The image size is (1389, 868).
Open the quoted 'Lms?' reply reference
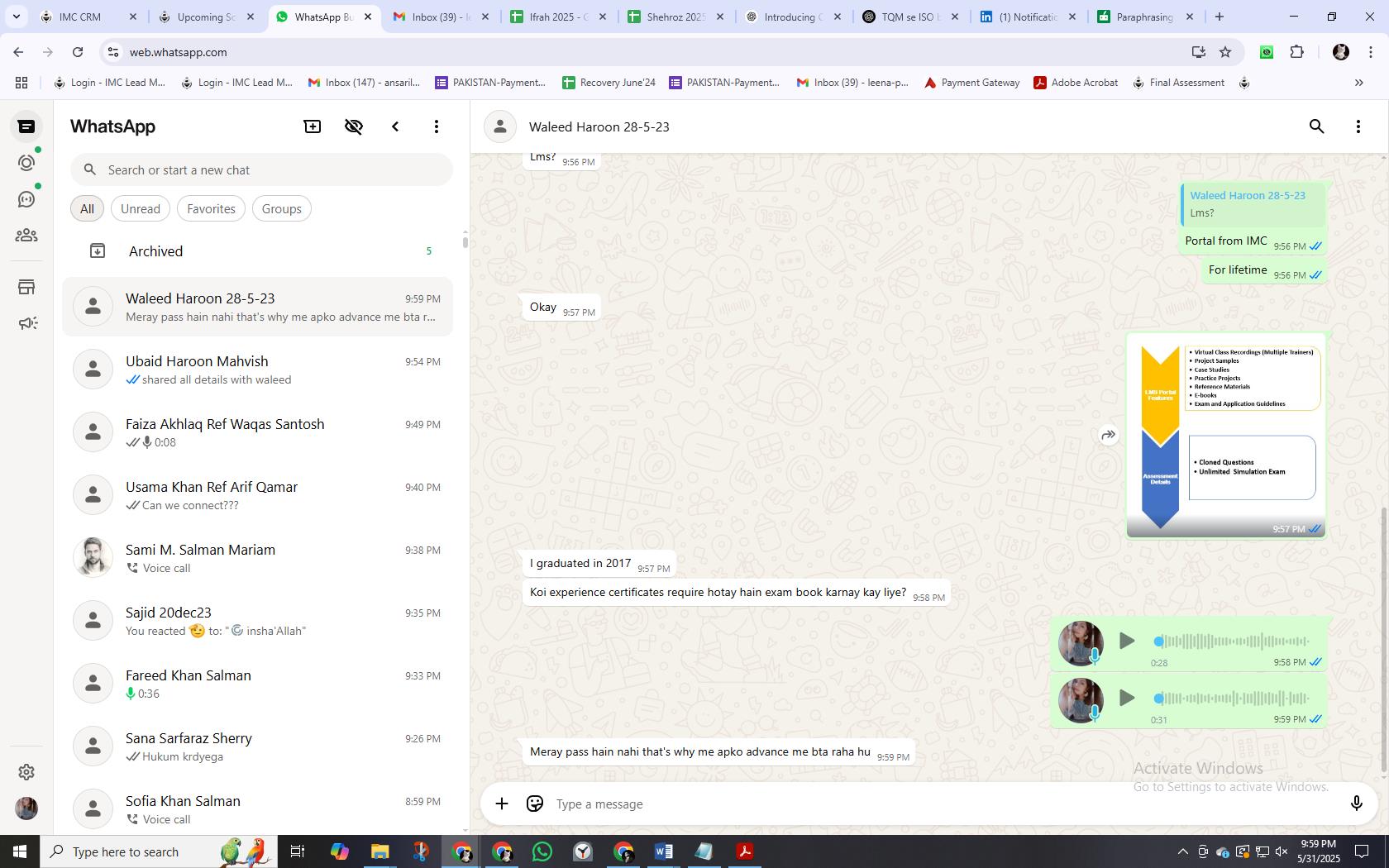point(1253,204)
